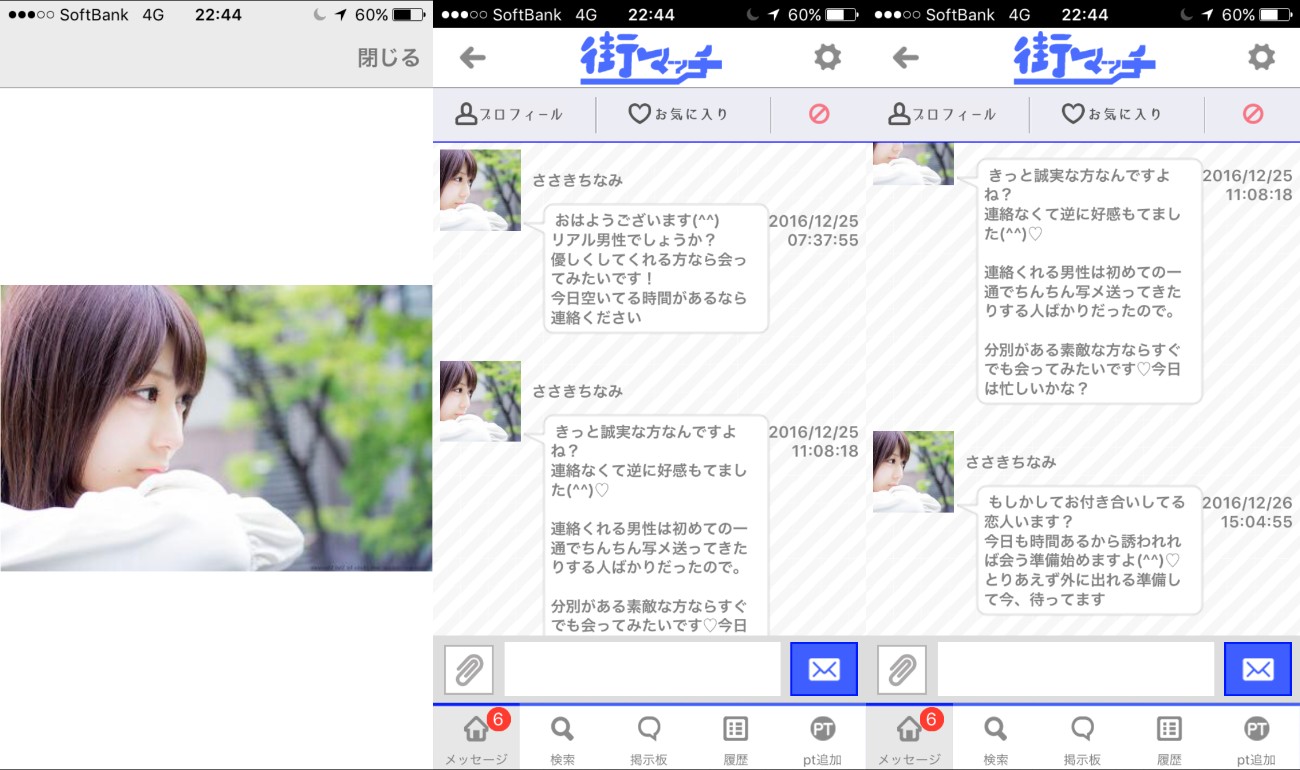Tap the paperclip attachment icon in right screen
This screenshot has height=770, width=1300.
pyautogui.click(x=902, y=670)
